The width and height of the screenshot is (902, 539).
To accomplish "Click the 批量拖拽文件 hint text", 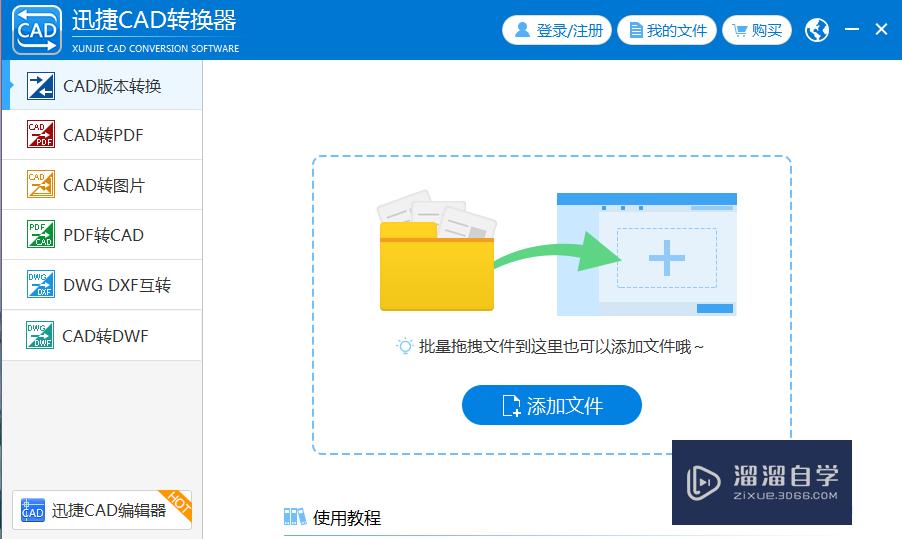I will point(561,346).
